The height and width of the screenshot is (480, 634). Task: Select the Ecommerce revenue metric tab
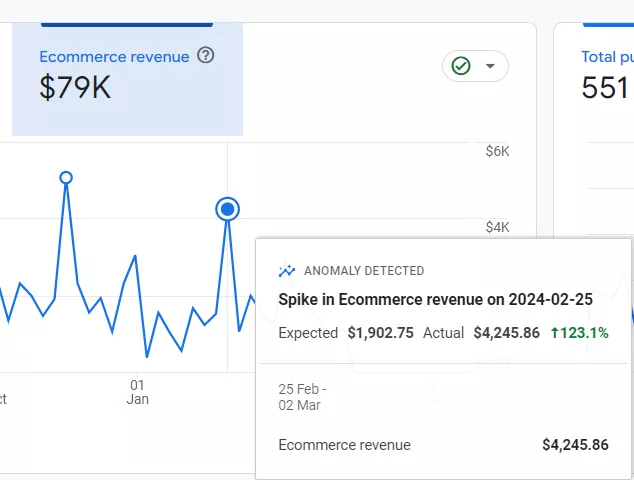(127, 79)
